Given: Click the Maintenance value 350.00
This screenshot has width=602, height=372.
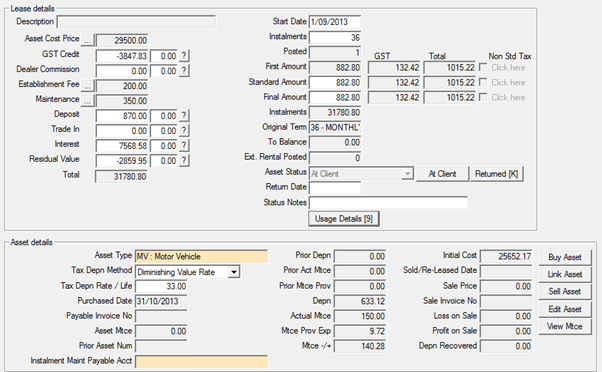Looking at the screenshot, I should (122, 101).
